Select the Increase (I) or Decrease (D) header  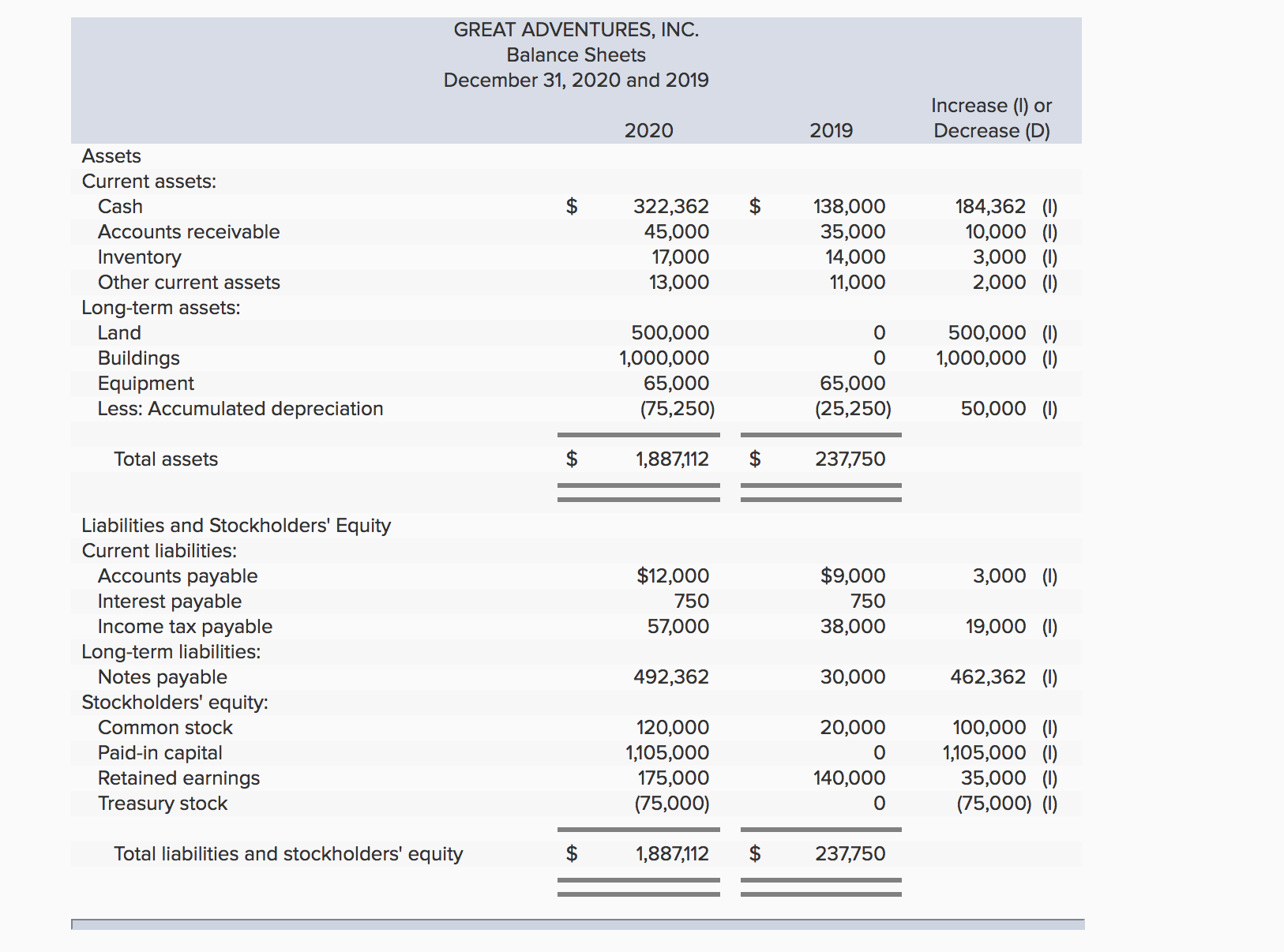click(x=991, y=118)
